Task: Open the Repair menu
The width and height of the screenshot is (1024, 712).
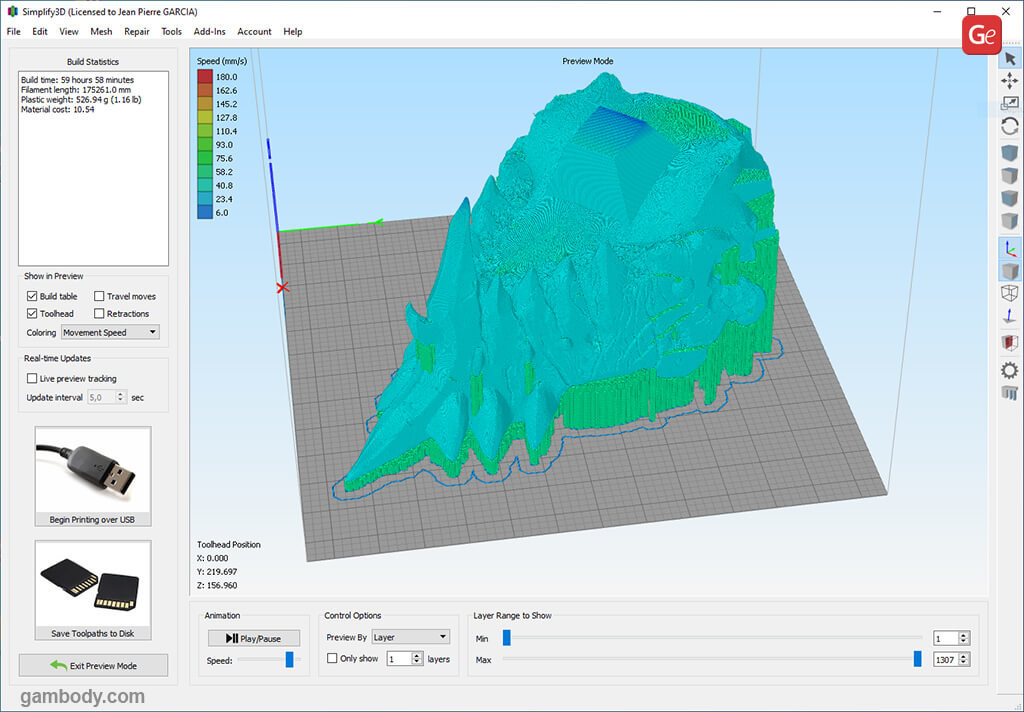Action: coord(137,32)
